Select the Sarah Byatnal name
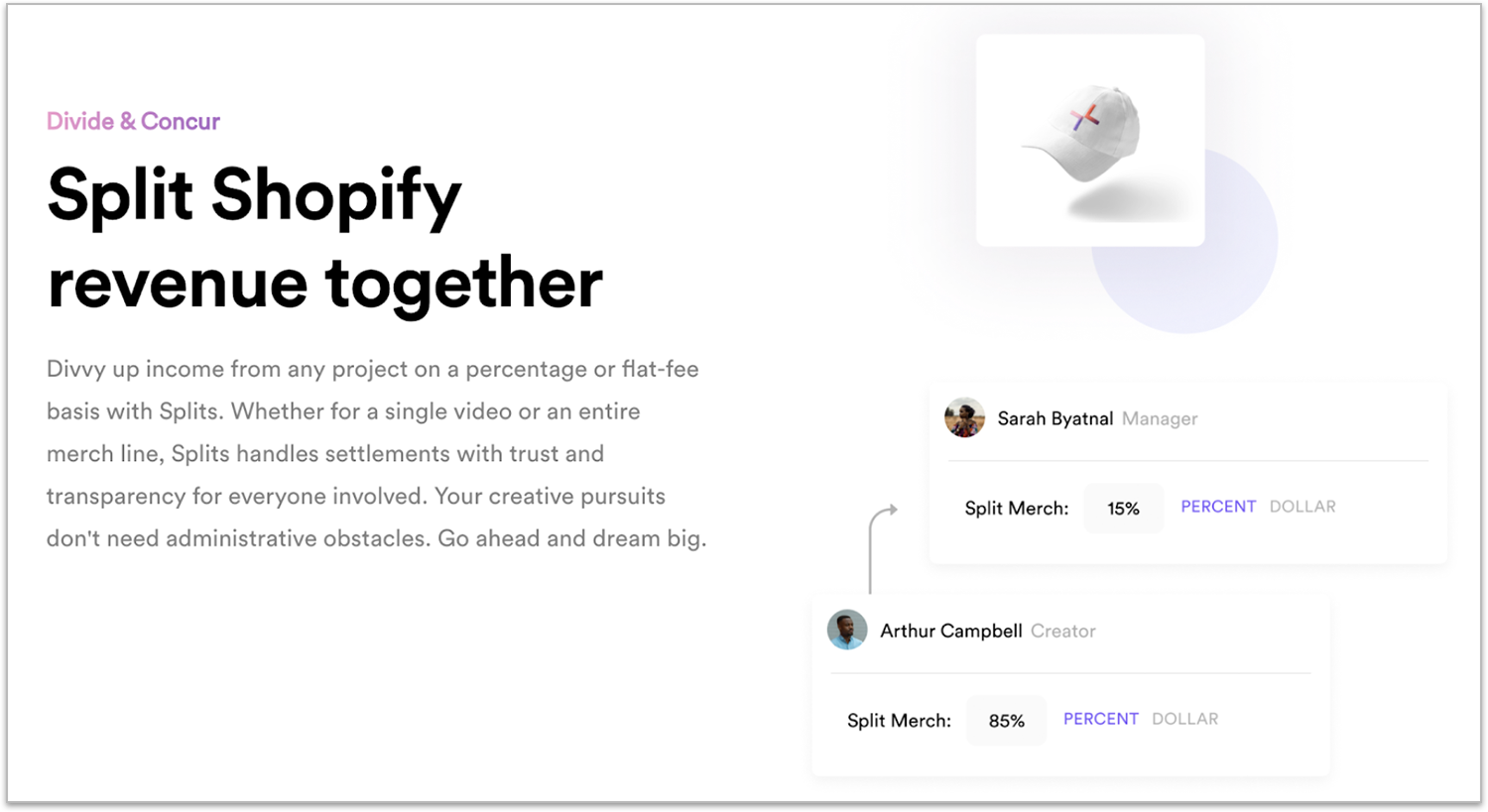The height and width of the screenshot is (812, 1488). pos(1054,418)
